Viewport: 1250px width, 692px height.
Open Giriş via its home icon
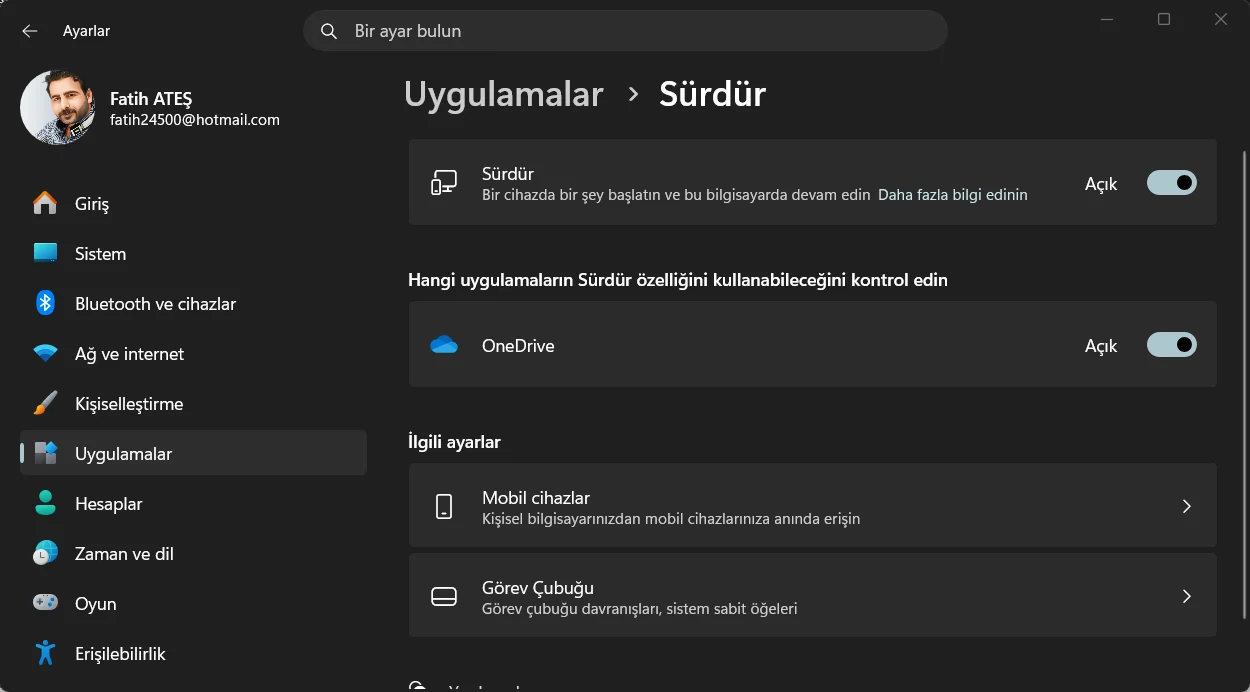[45, 203]
